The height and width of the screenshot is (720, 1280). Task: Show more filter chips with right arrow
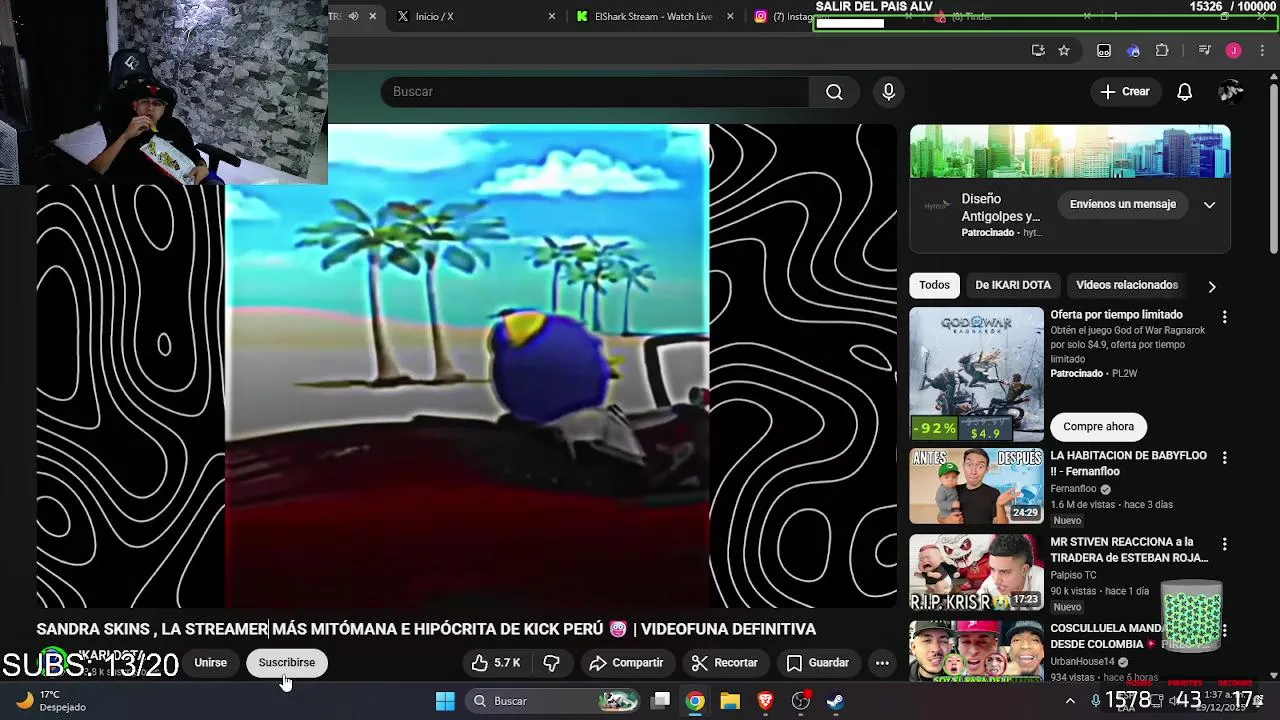point(1212,286)
